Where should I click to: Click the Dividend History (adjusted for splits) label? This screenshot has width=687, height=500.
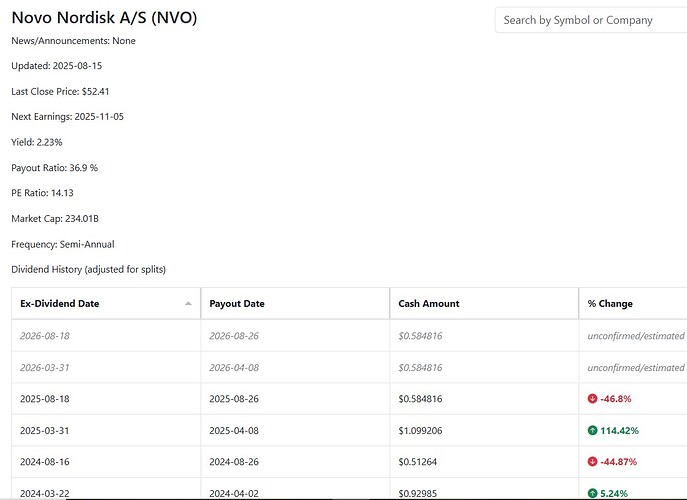(x=89, y=270)
